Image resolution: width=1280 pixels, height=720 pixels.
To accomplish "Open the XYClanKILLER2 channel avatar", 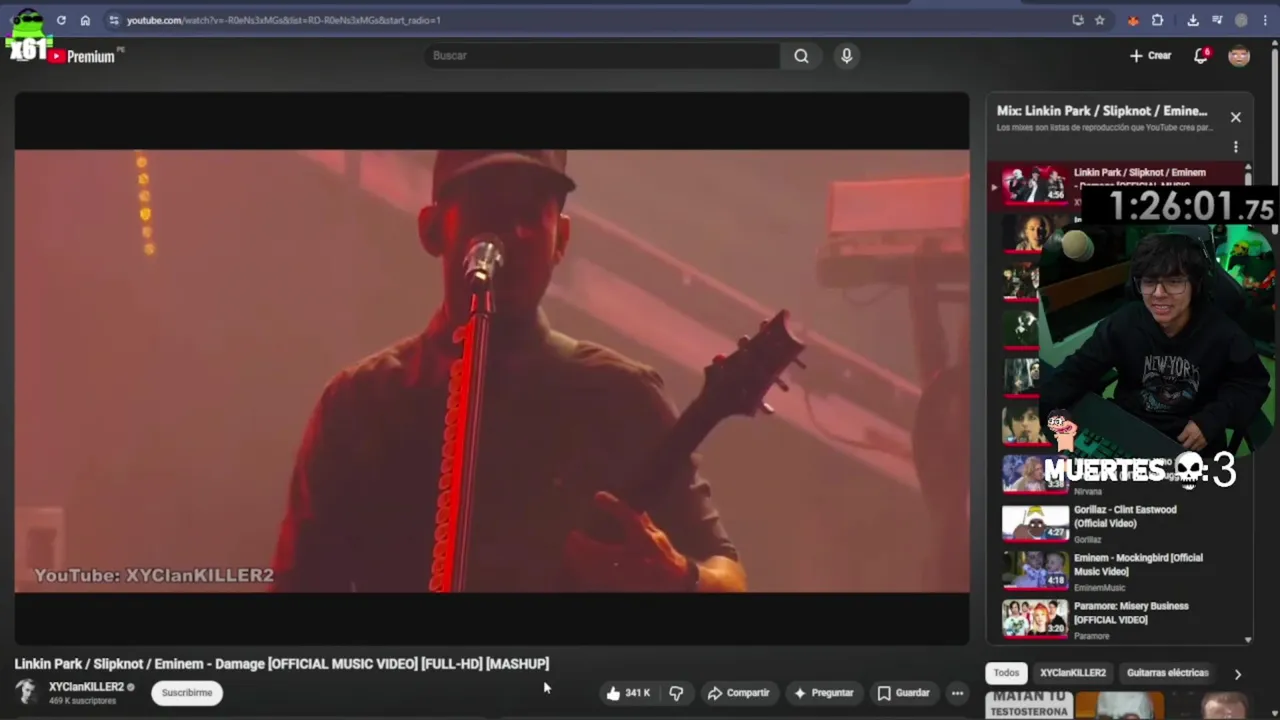I will (26, 692).
